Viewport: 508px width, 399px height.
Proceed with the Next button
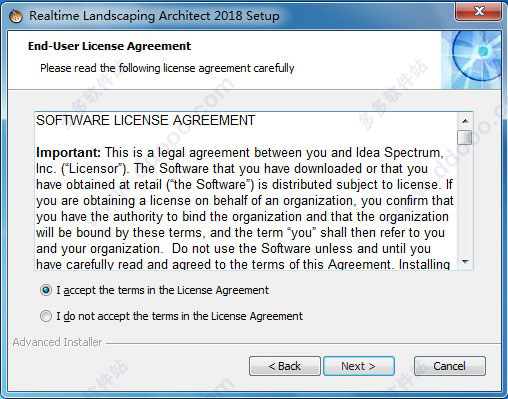click(x=359, y=366)
